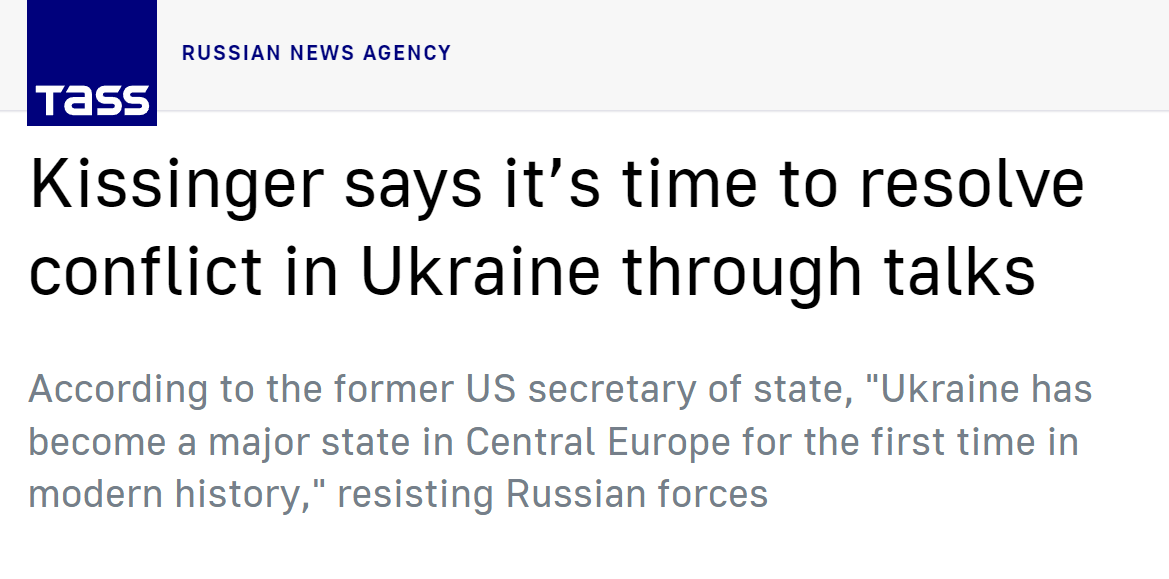
Task: Click "resisting Russian forces" in the summary
Action: tap(552, 494)
